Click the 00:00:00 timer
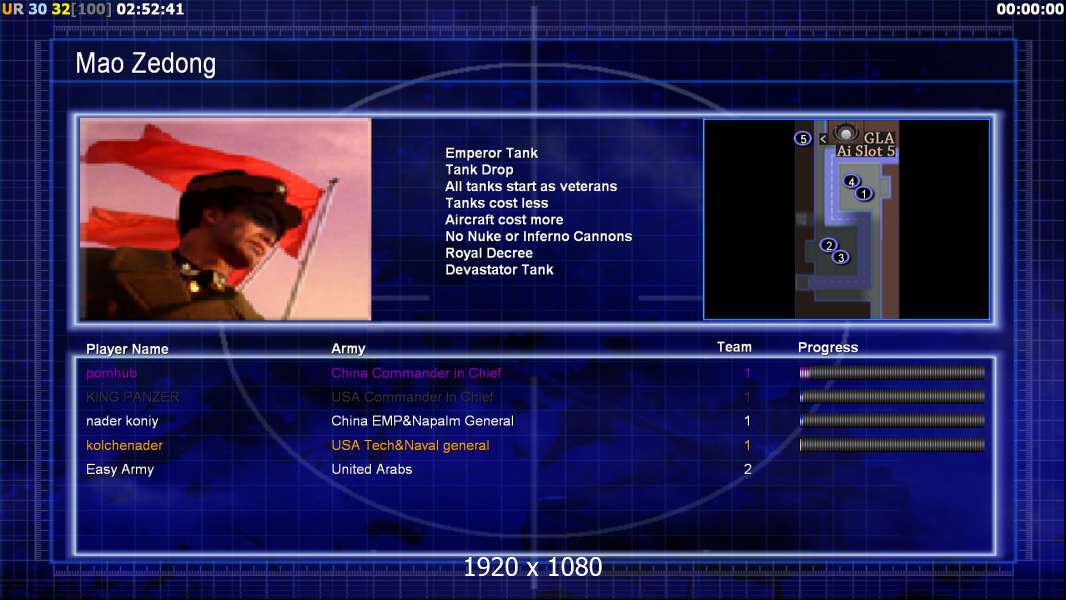 1030,10
